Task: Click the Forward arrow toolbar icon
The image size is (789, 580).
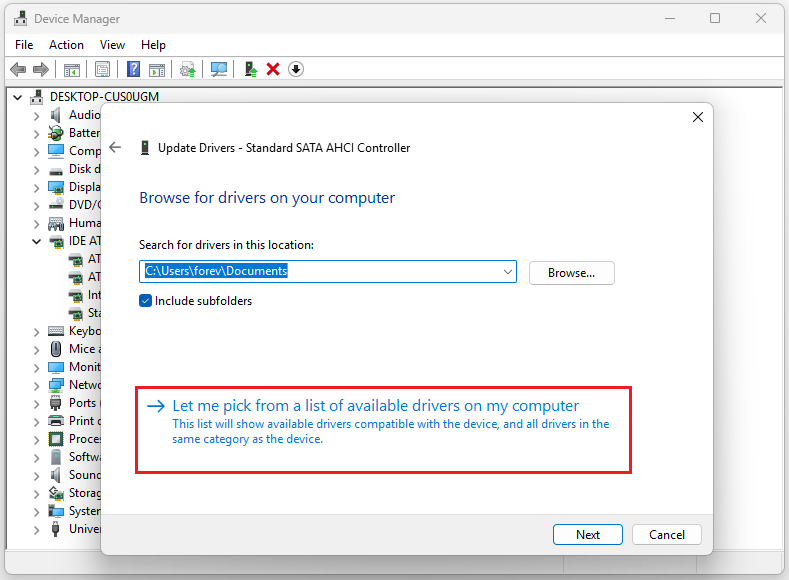Action: [x=41, y=69]
